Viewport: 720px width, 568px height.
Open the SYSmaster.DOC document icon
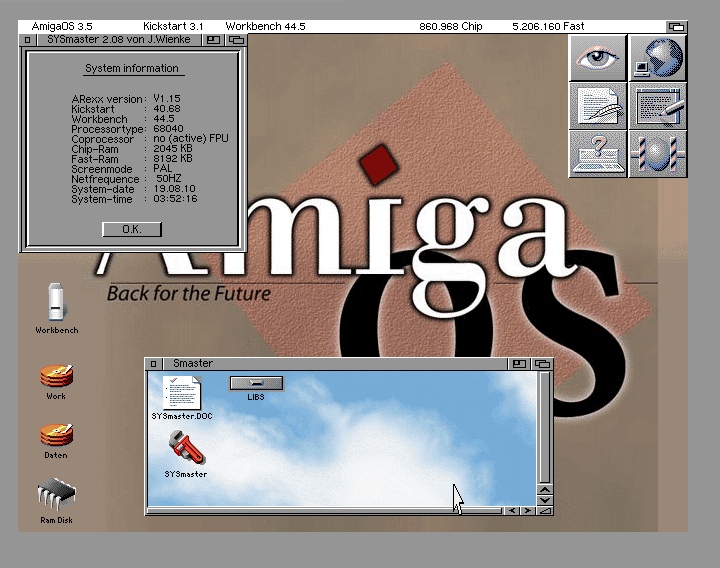tap(182, 392)
